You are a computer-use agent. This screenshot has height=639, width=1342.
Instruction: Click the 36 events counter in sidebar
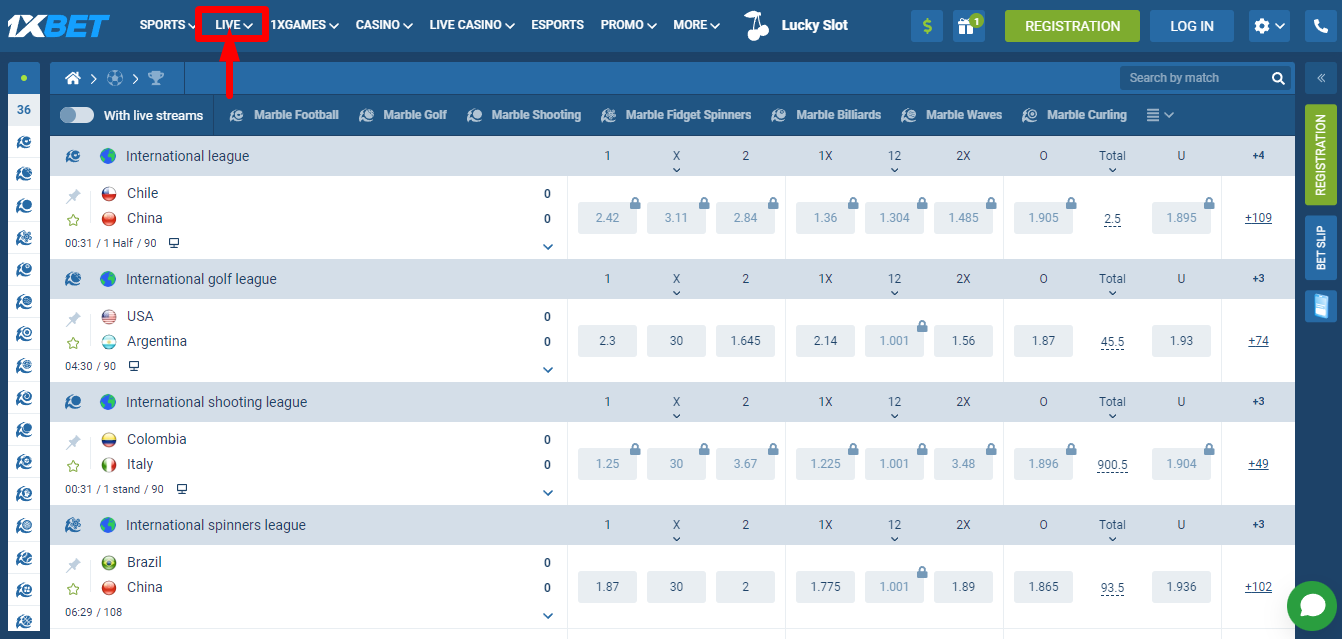click(24, 110)
